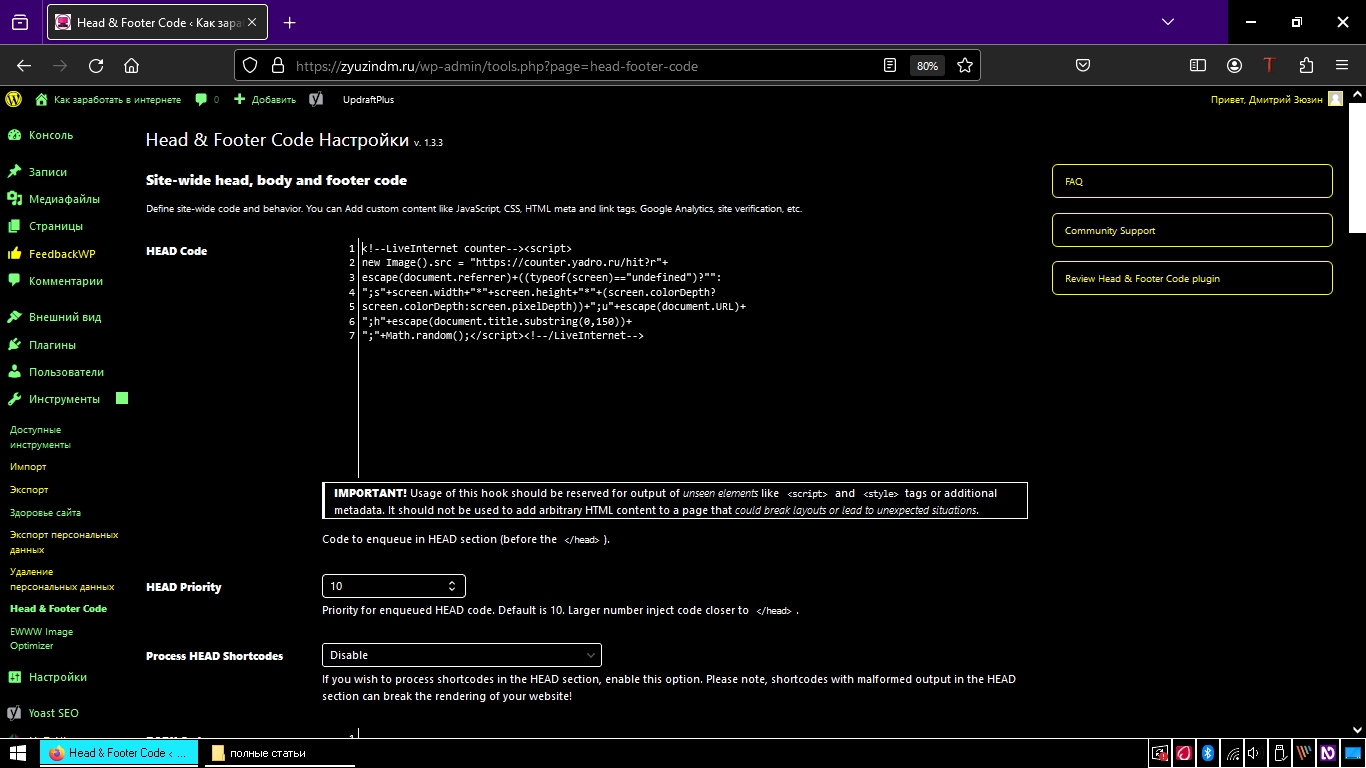The width and height of the screenshot is (1366, 768).
Task: Open Страницы in the sidebar
Action: pyautogui.click(x=56, y=226)
